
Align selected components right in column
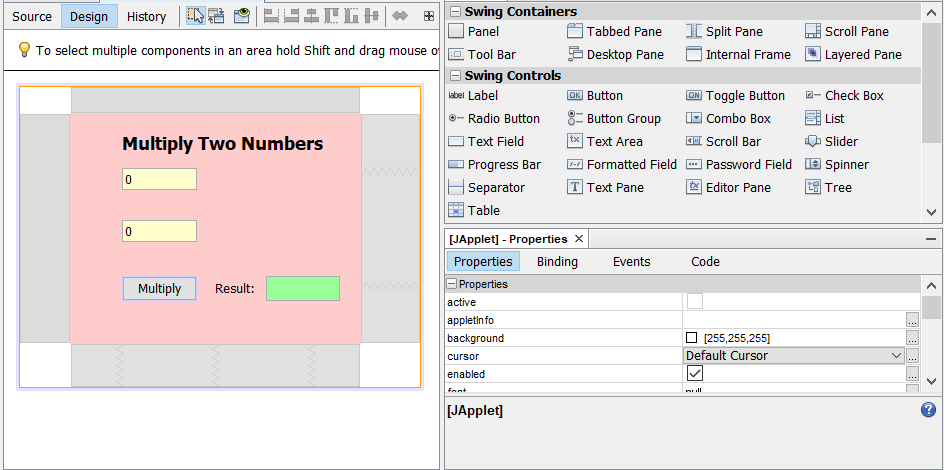coord(291,16)
